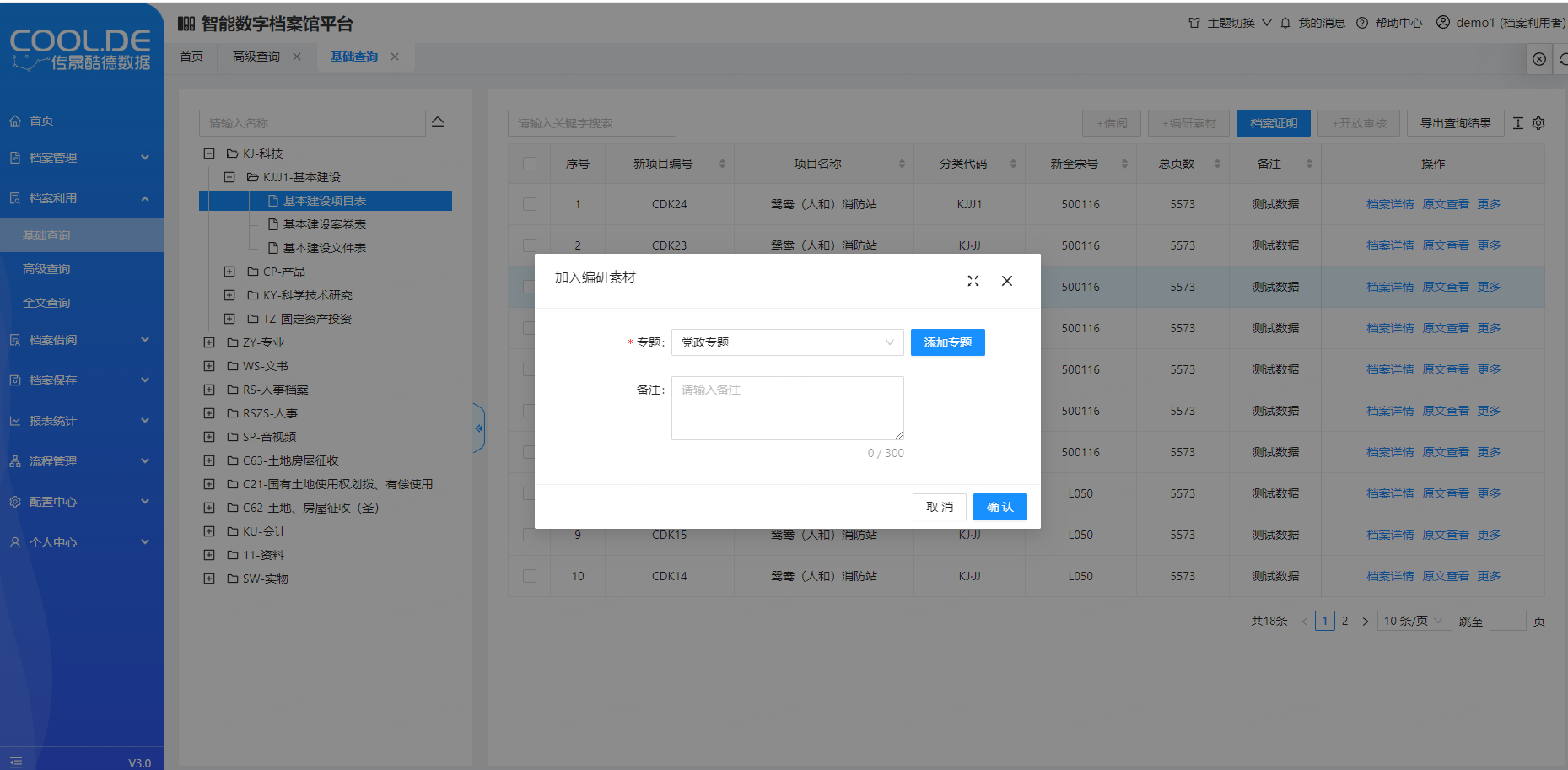This screenshot has height=770, width=1568.
Task: Click the column height adjust icon
Action: [1518, 123]
